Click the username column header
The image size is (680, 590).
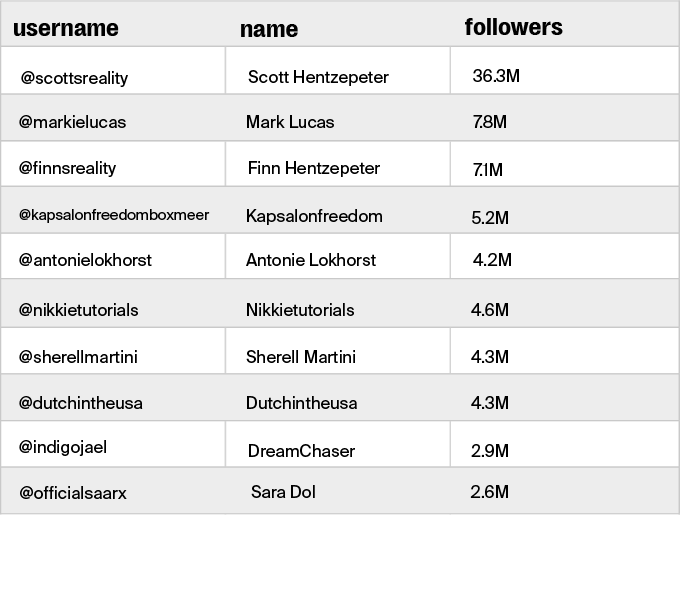pos(65,28)
